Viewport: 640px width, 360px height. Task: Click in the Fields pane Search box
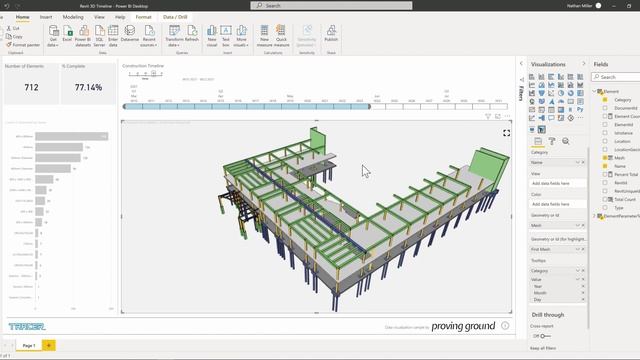coord(616,77)
